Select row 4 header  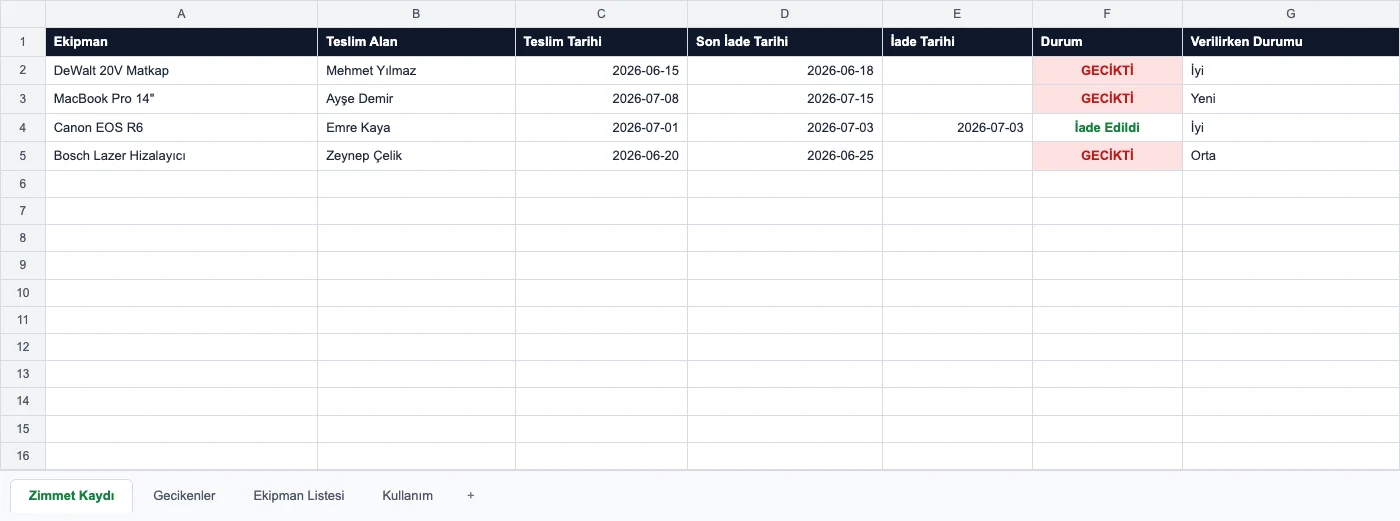(23, 128)
